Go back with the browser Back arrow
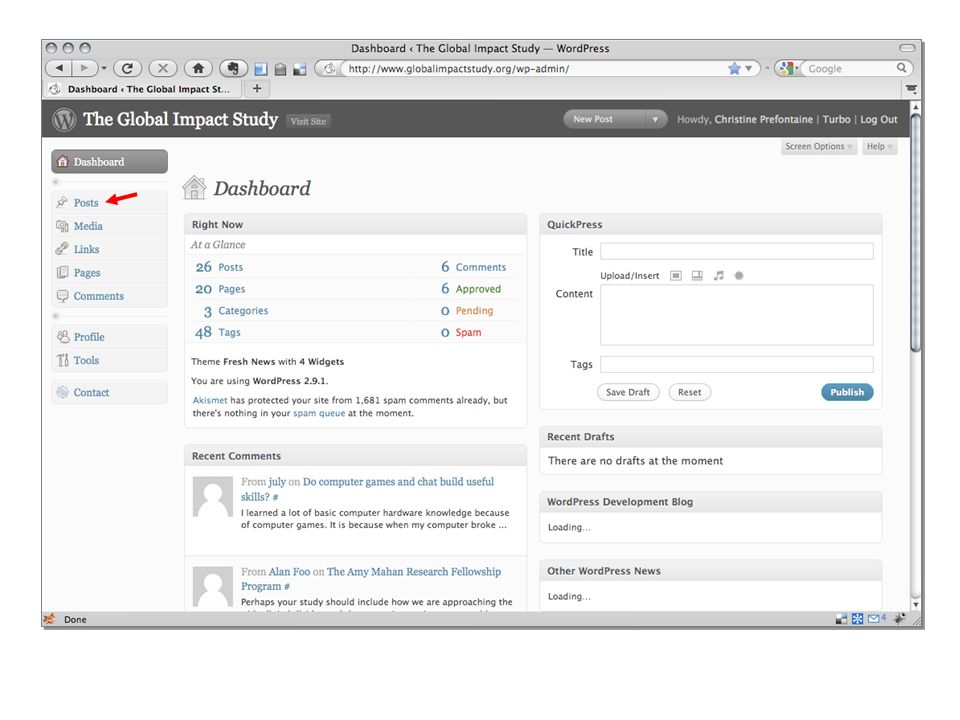The height and width of the screenshot is (720, 960). coord(59,68)
